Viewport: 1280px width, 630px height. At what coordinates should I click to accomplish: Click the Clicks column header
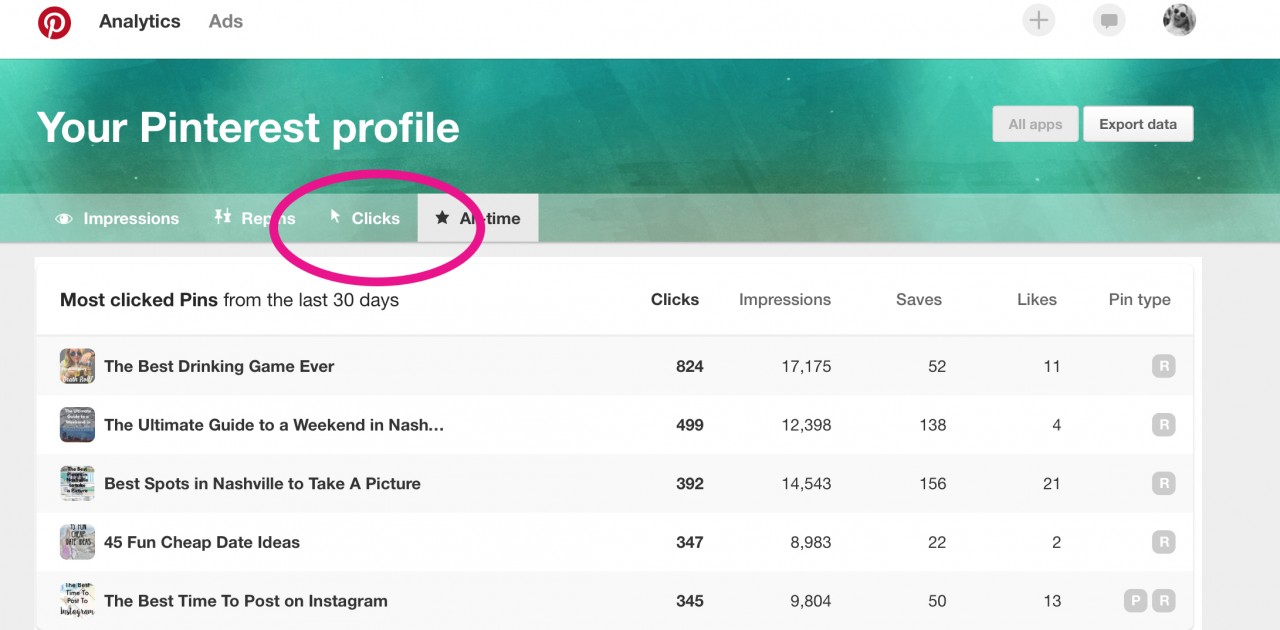pyautogui.click(x=675, y=299)
